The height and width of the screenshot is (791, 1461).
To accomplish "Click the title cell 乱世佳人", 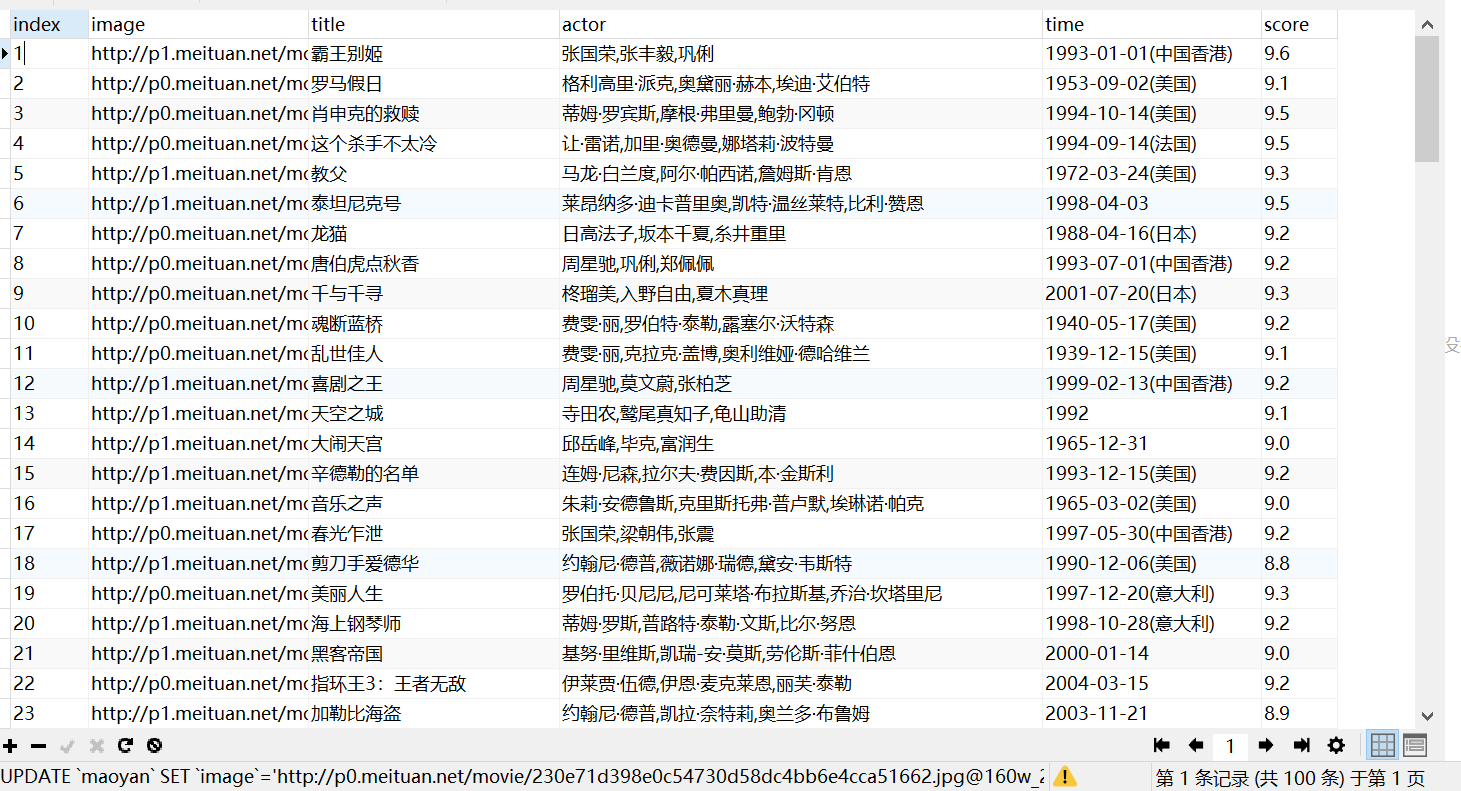I will [x=433, y=354].
